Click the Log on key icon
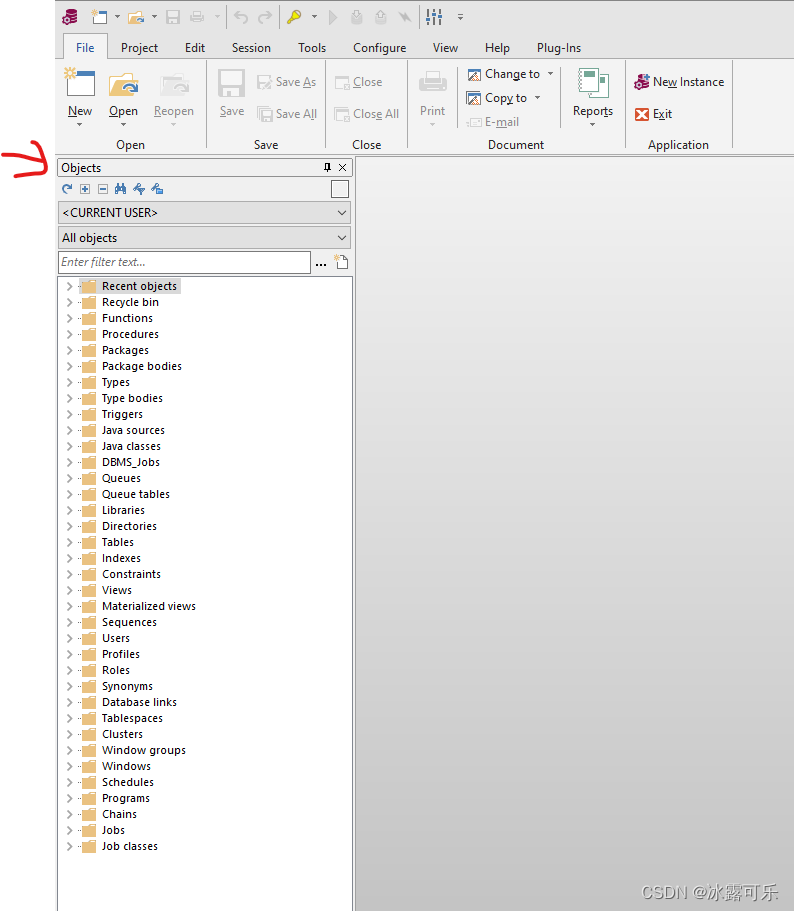 [294, 17]
